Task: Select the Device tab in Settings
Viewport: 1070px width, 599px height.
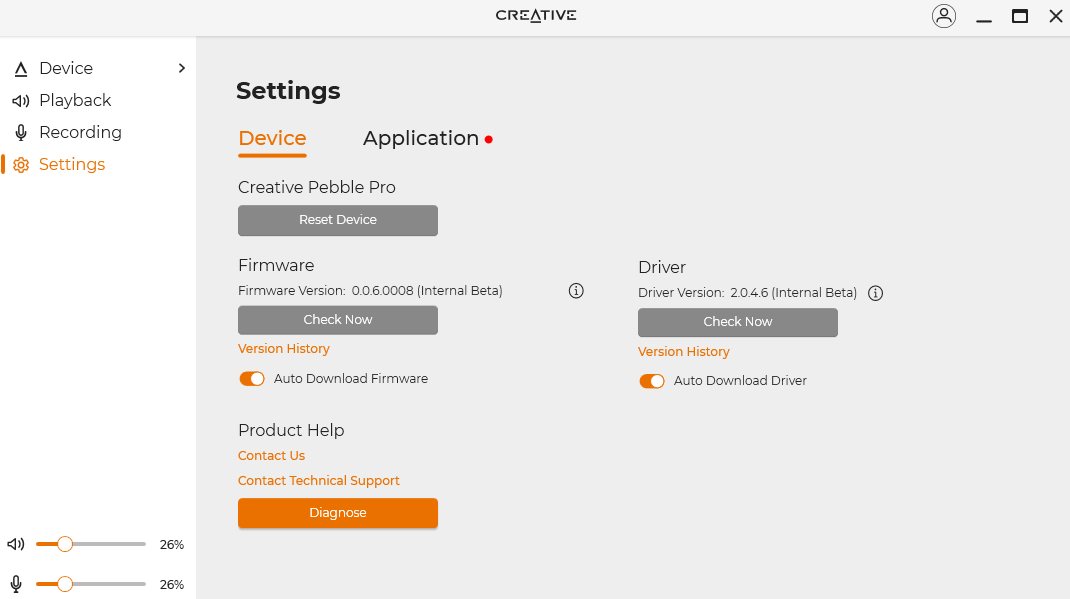Action: coord(272,138)
